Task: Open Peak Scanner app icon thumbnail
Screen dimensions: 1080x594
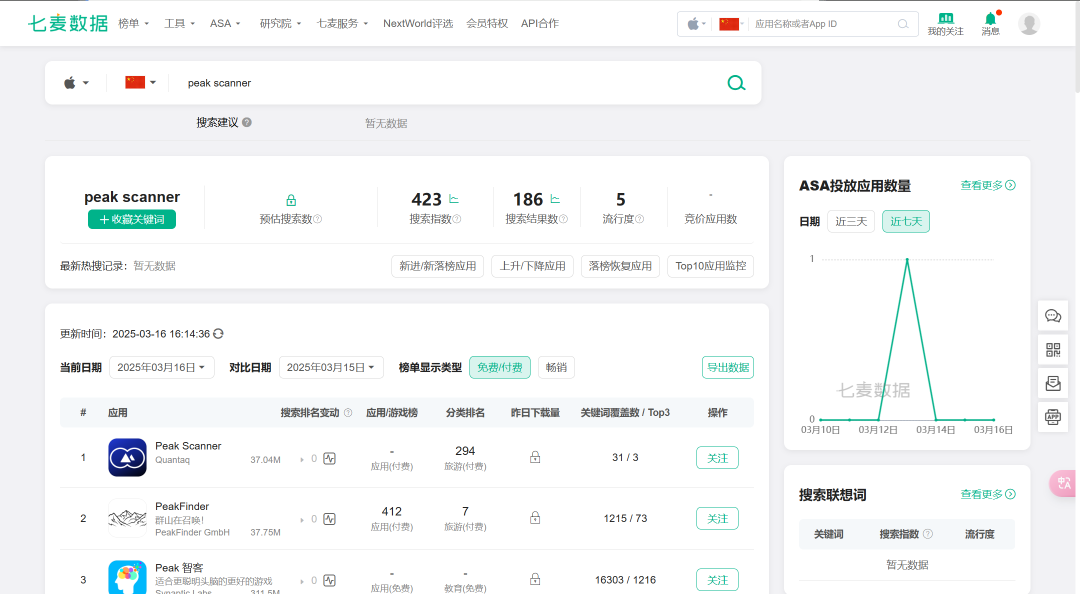Action: pyautogui.click(x=127, y=458)
